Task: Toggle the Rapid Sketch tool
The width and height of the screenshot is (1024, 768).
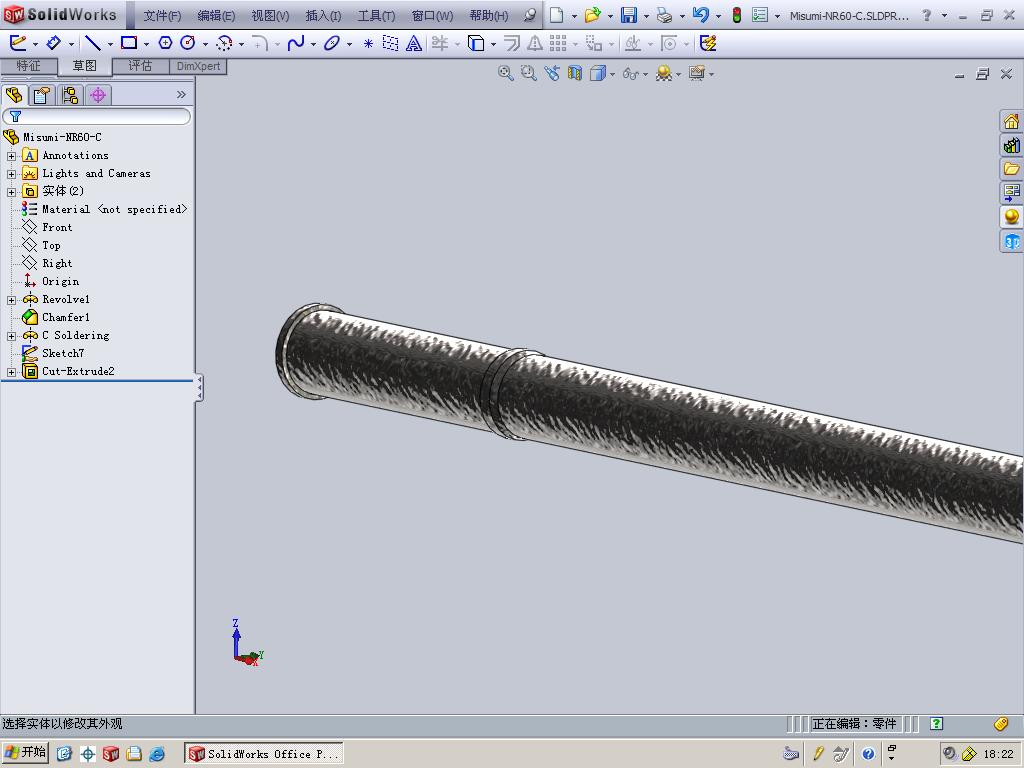Action: point(708,43)
